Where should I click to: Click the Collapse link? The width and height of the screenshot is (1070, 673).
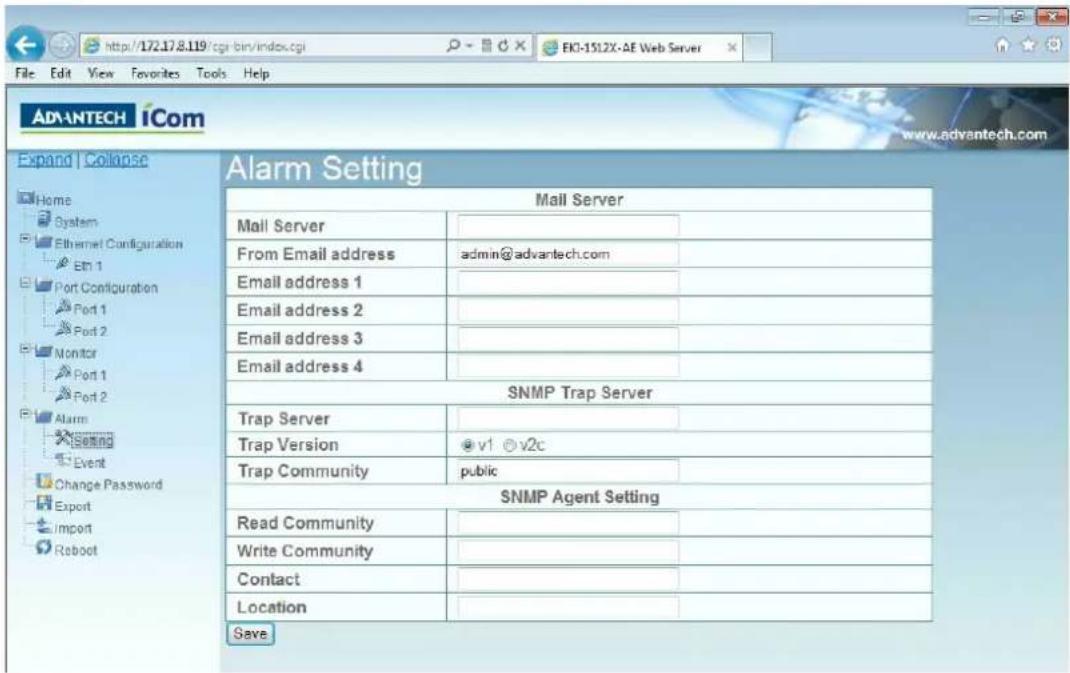tap(116, 160)
